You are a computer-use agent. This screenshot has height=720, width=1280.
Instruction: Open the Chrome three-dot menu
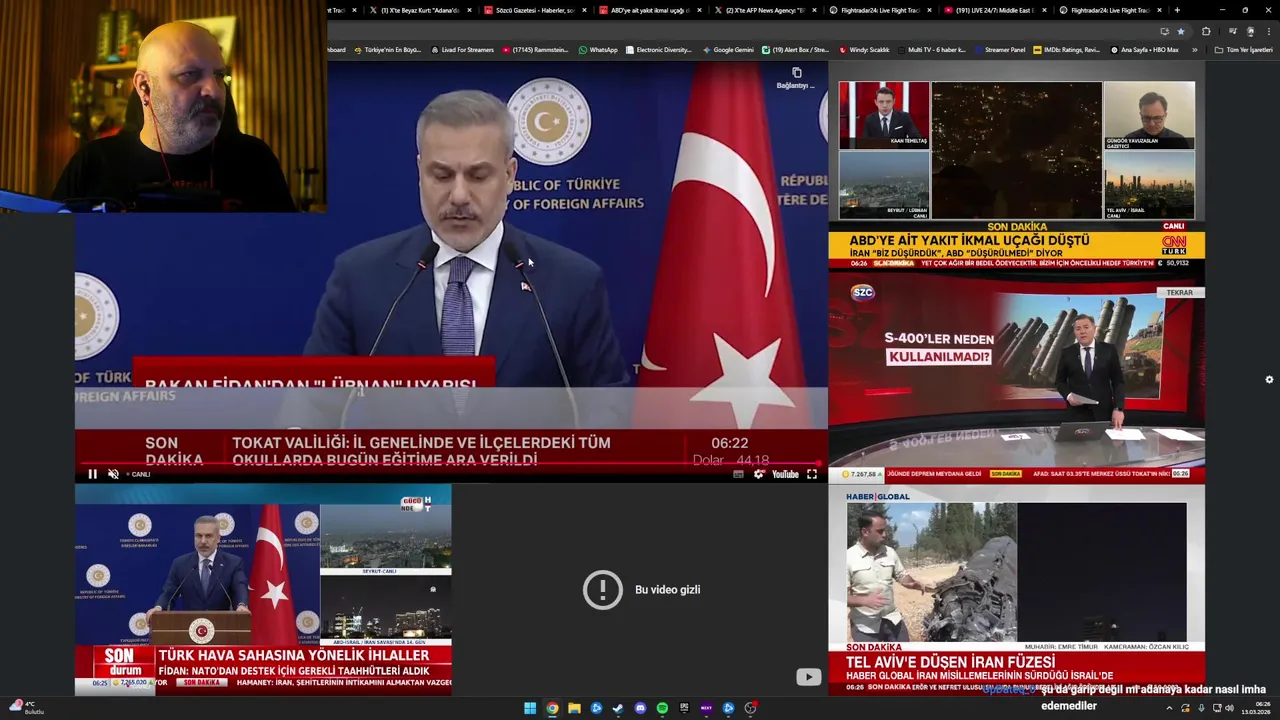click(1268, 31)
